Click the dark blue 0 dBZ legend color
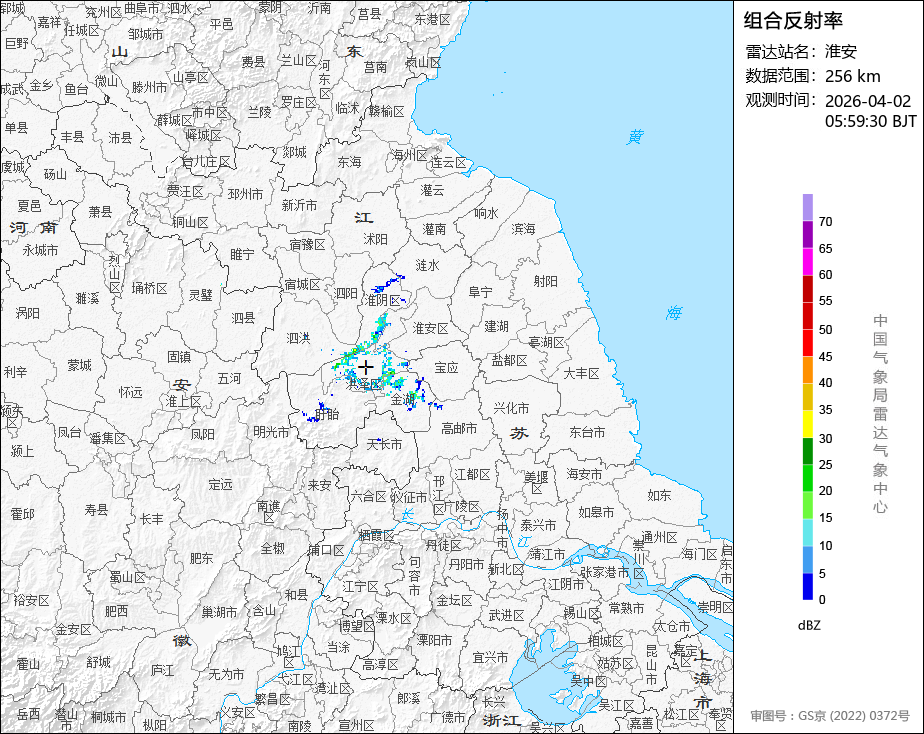924x734 pixels. tap(807, 586)
